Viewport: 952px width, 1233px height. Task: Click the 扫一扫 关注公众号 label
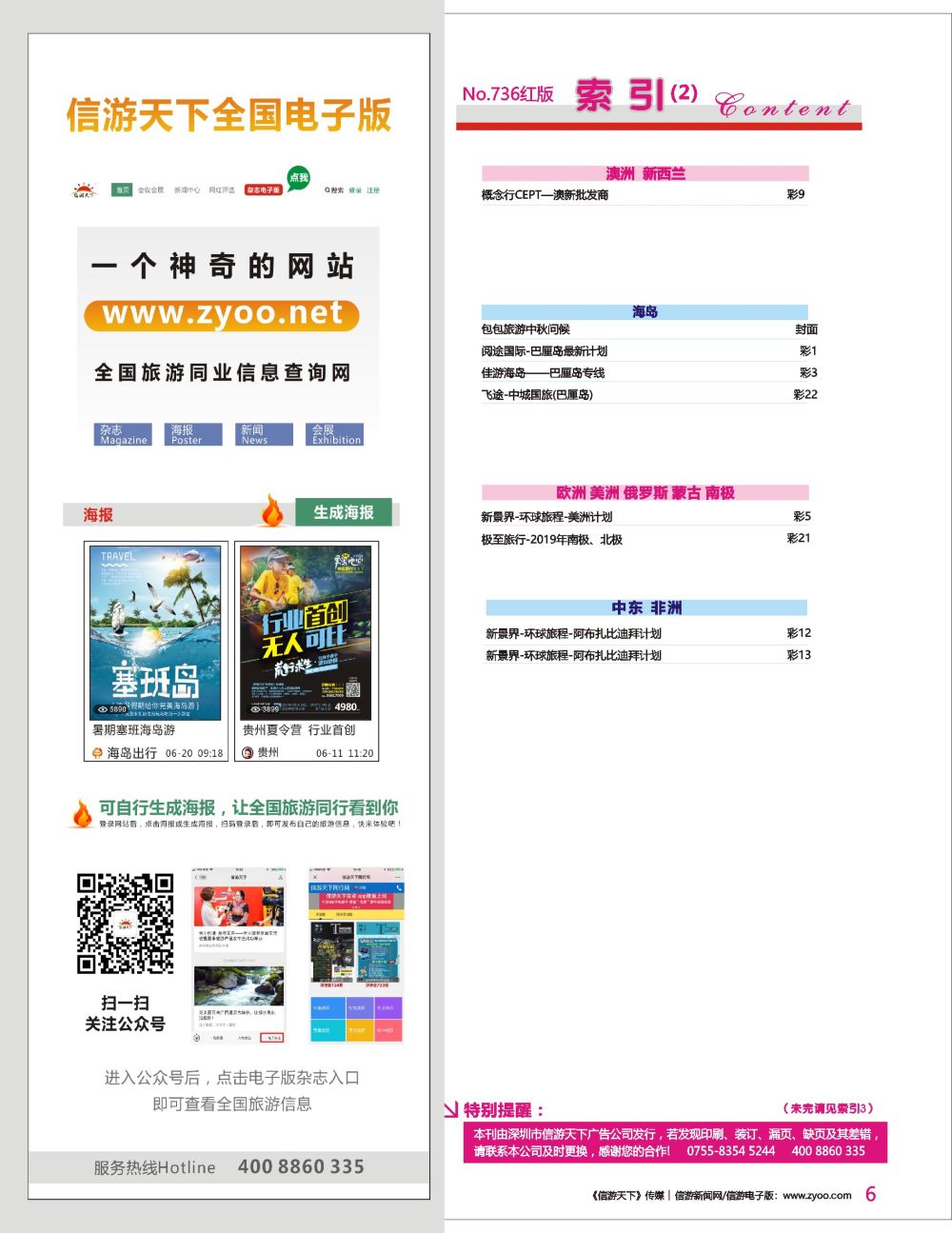click(125, 1013)
